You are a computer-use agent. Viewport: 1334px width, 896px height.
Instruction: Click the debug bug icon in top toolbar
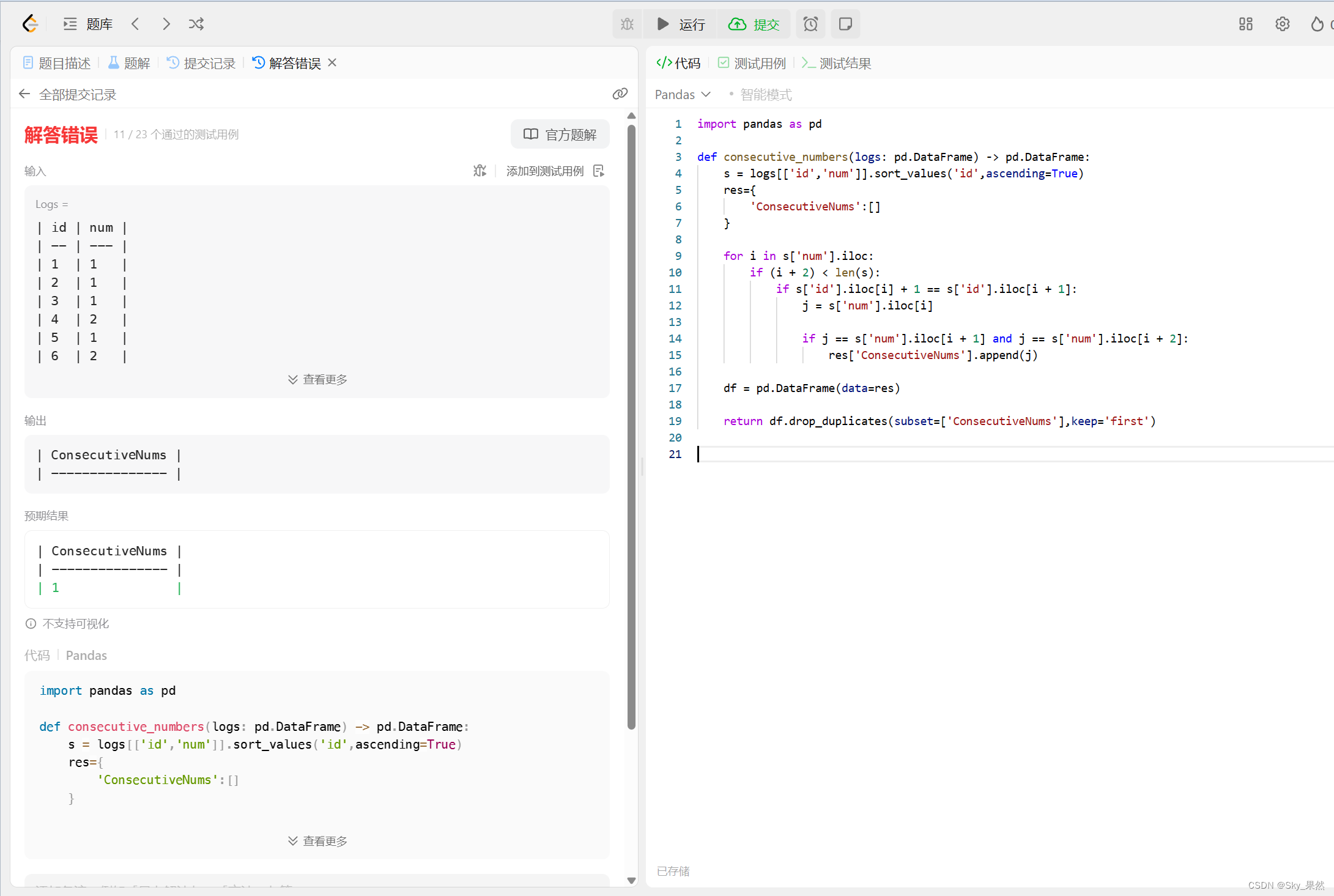[628, 24]
